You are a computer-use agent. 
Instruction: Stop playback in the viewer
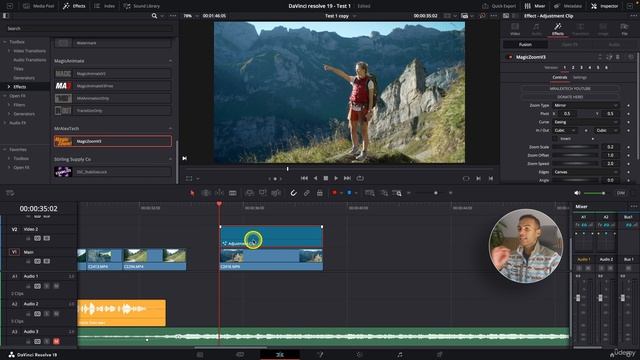point(326,178)
